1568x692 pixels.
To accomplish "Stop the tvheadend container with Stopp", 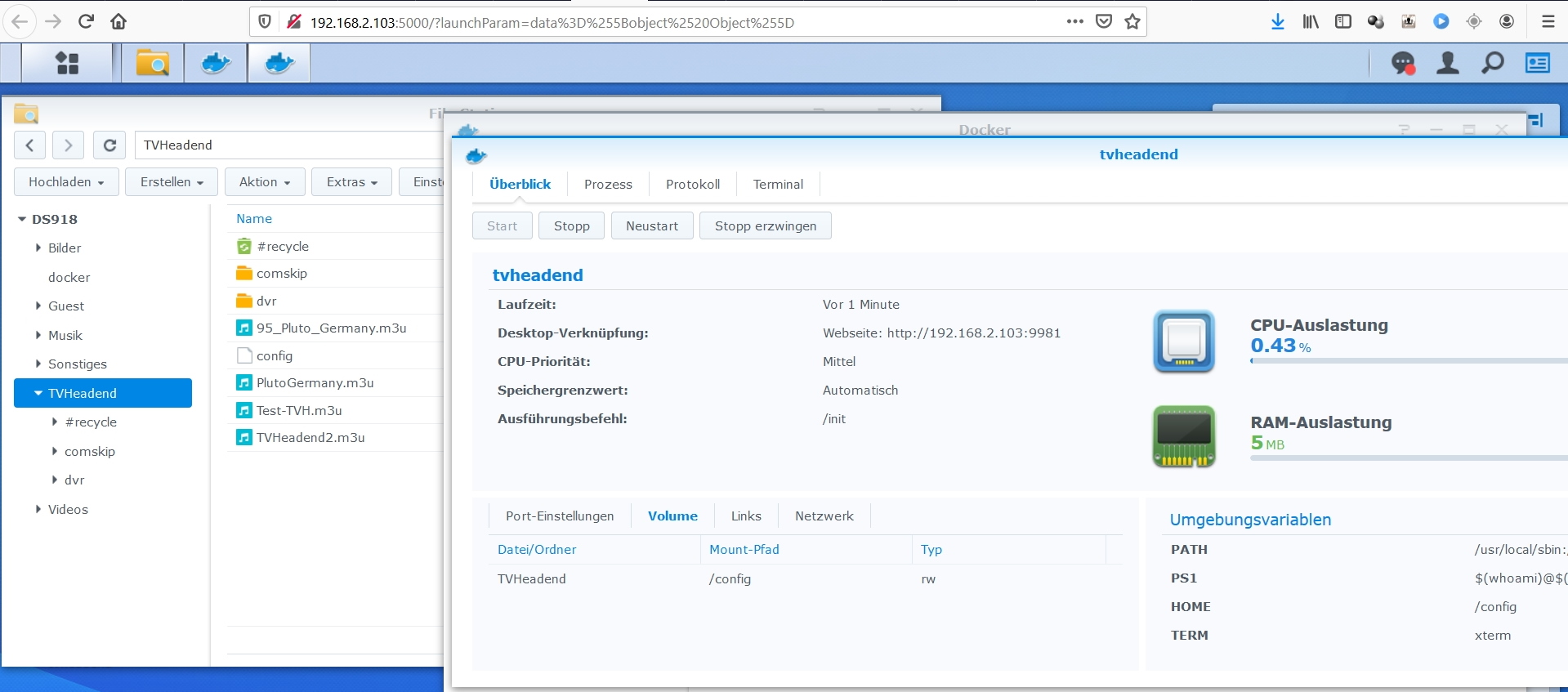I will 572,226.
